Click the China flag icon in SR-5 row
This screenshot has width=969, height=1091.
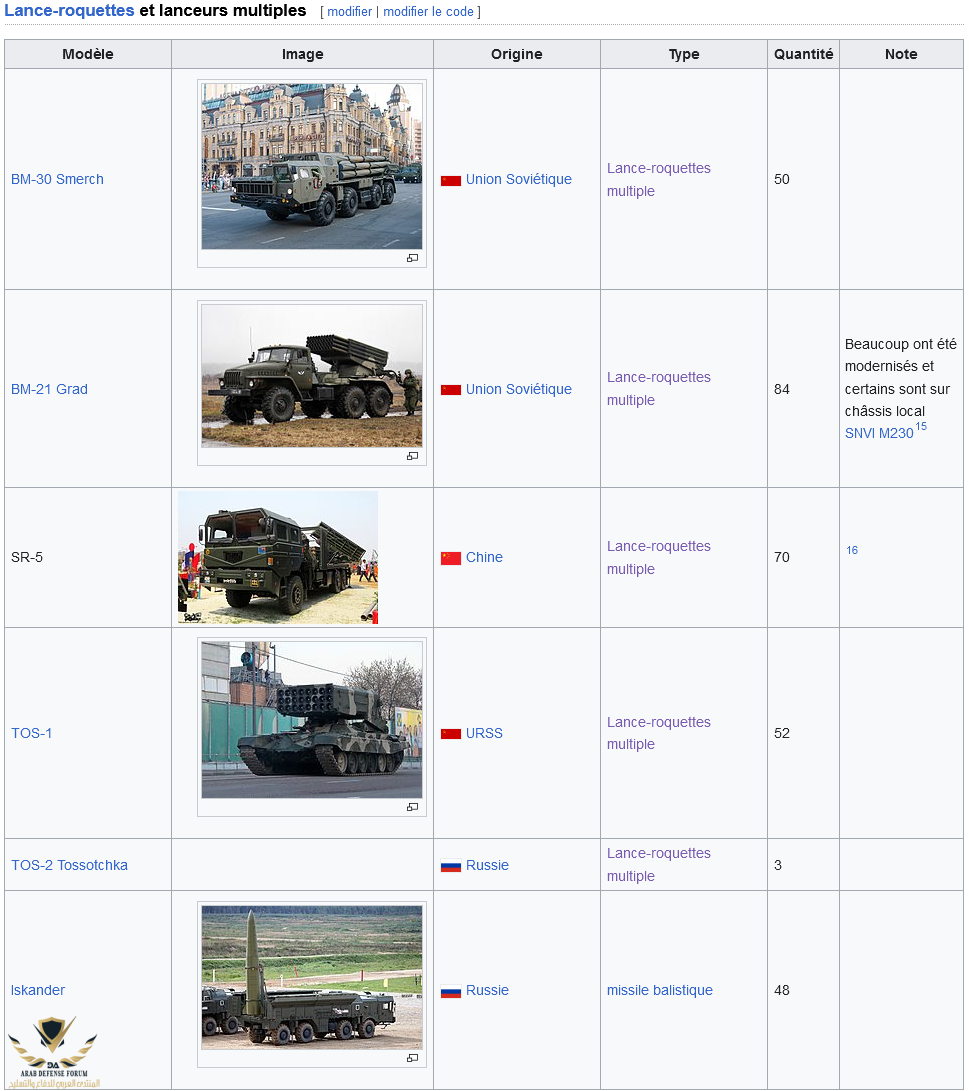[451, 558]
